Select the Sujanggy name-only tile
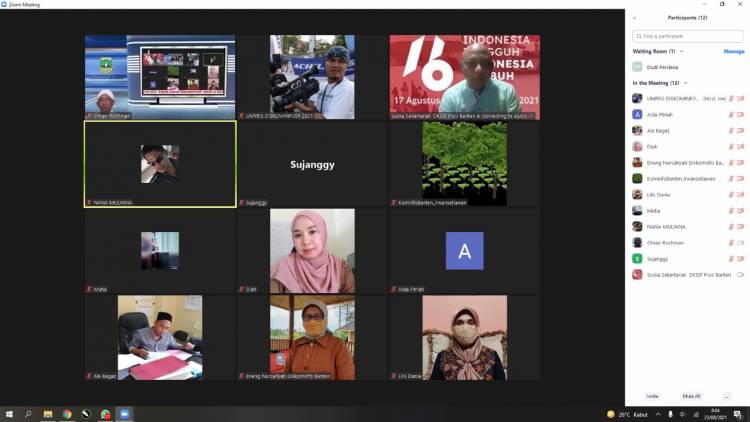 312,164
